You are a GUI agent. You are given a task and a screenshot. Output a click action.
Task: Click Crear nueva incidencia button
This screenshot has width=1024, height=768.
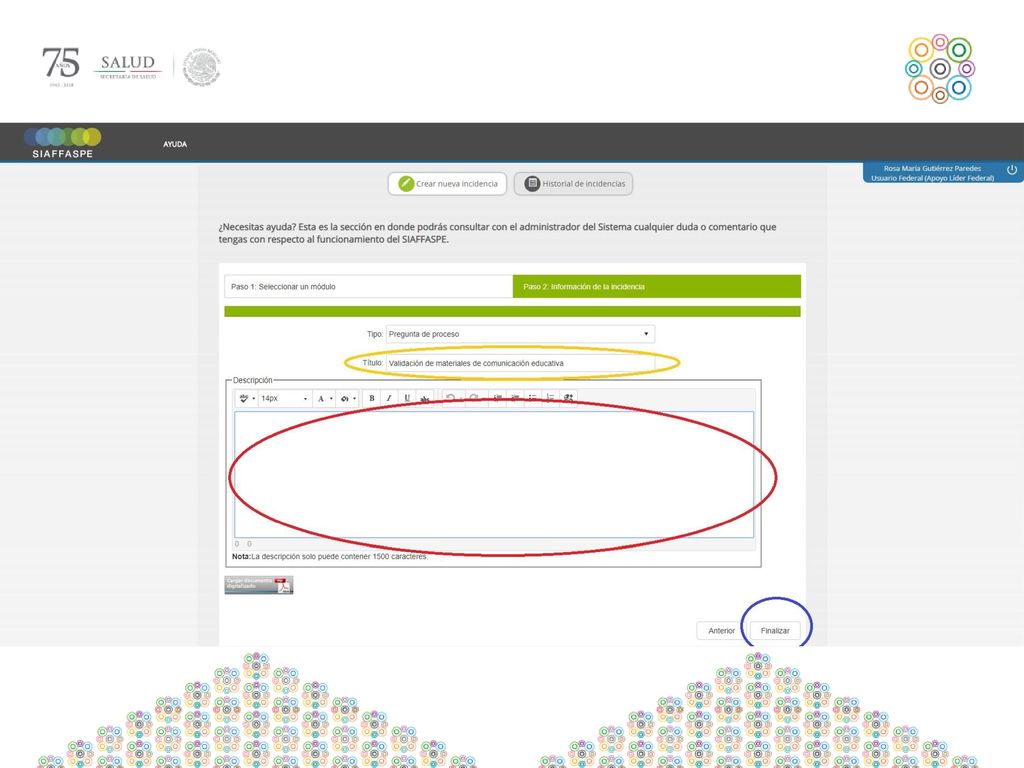447,184
